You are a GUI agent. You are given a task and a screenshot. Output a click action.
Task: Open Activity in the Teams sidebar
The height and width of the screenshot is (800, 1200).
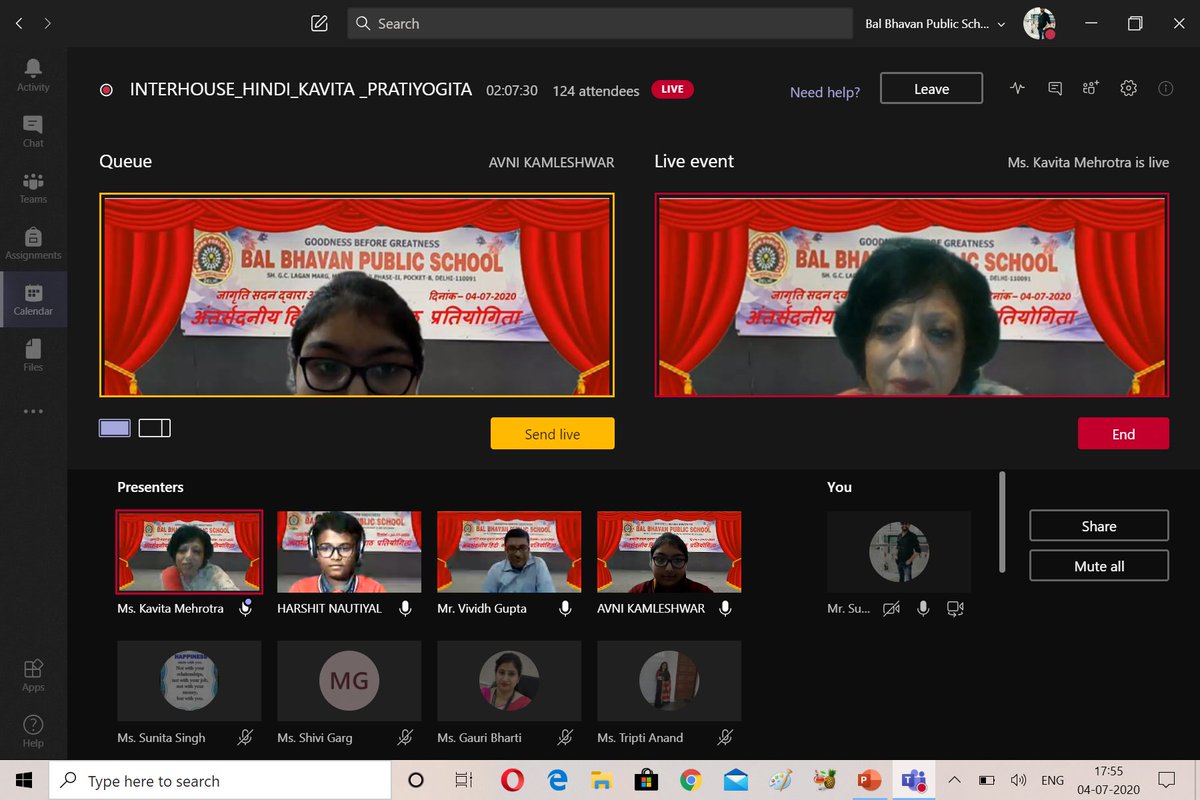[x=33, y=74]
